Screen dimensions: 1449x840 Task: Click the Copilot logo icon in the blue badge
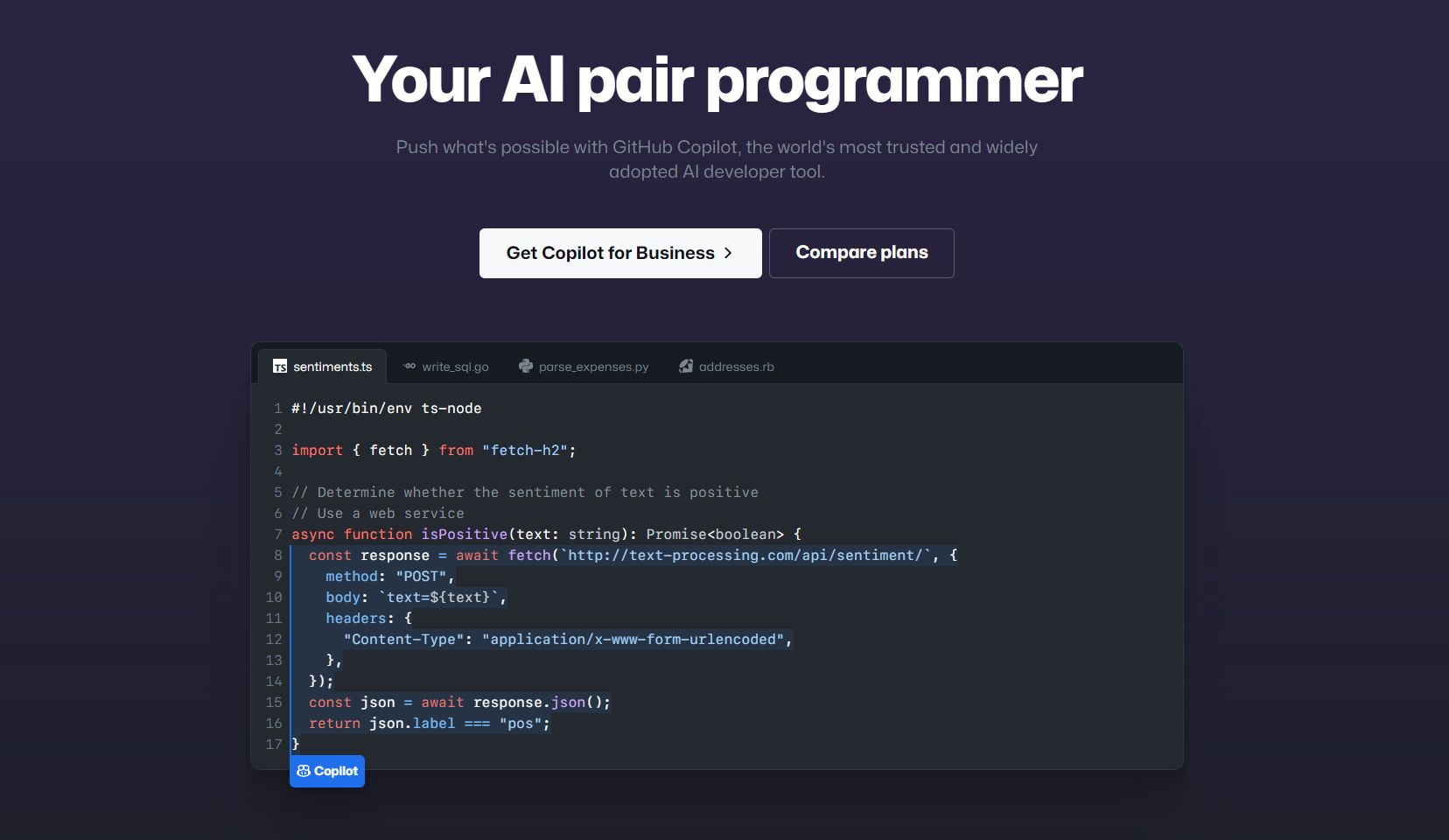(304, 771)
